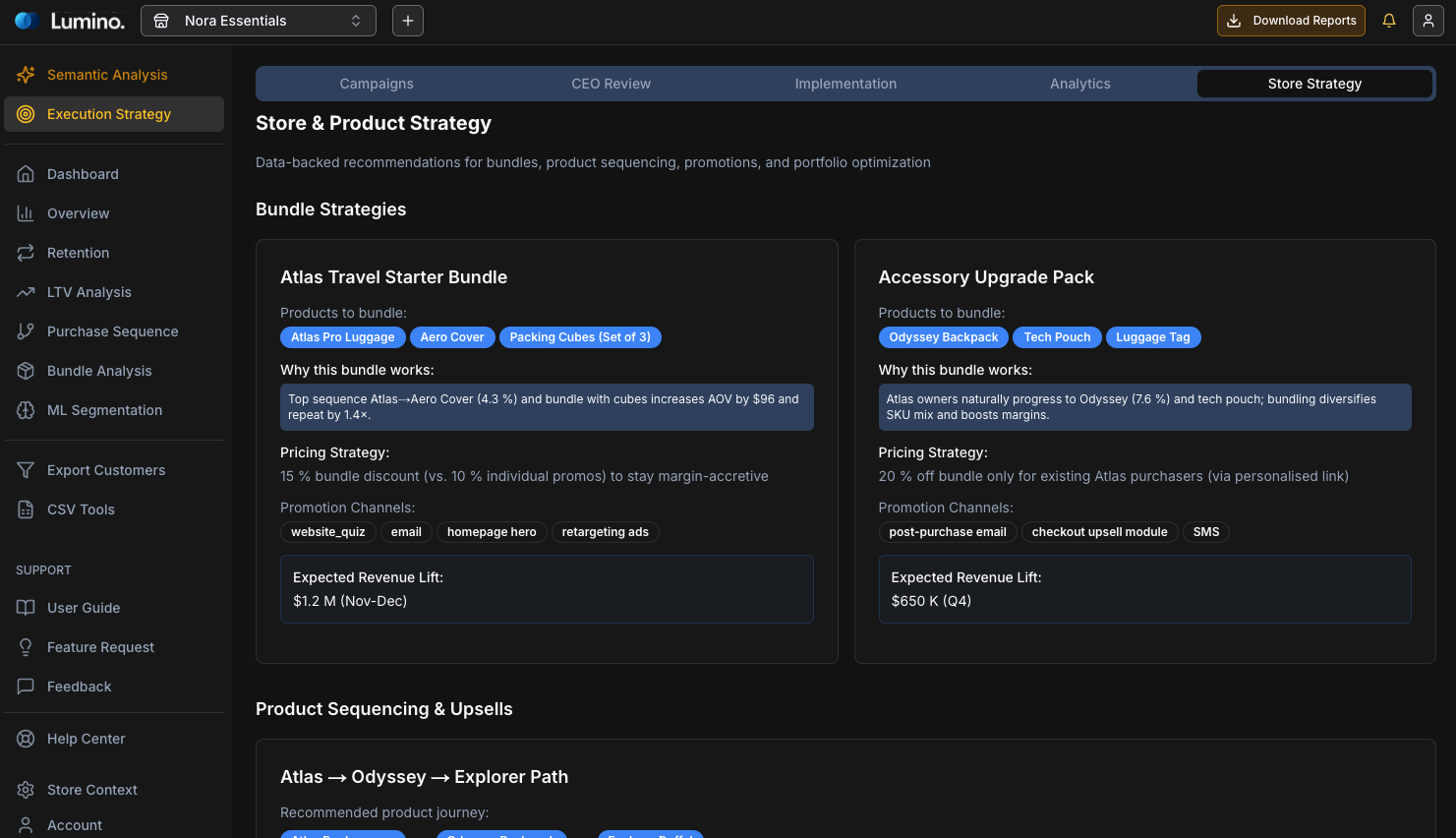The width and height of the screenshot is (1456, 838).
Task: Select the Purchase Sequence sidebar item
Action: click(x=112, y=331)
